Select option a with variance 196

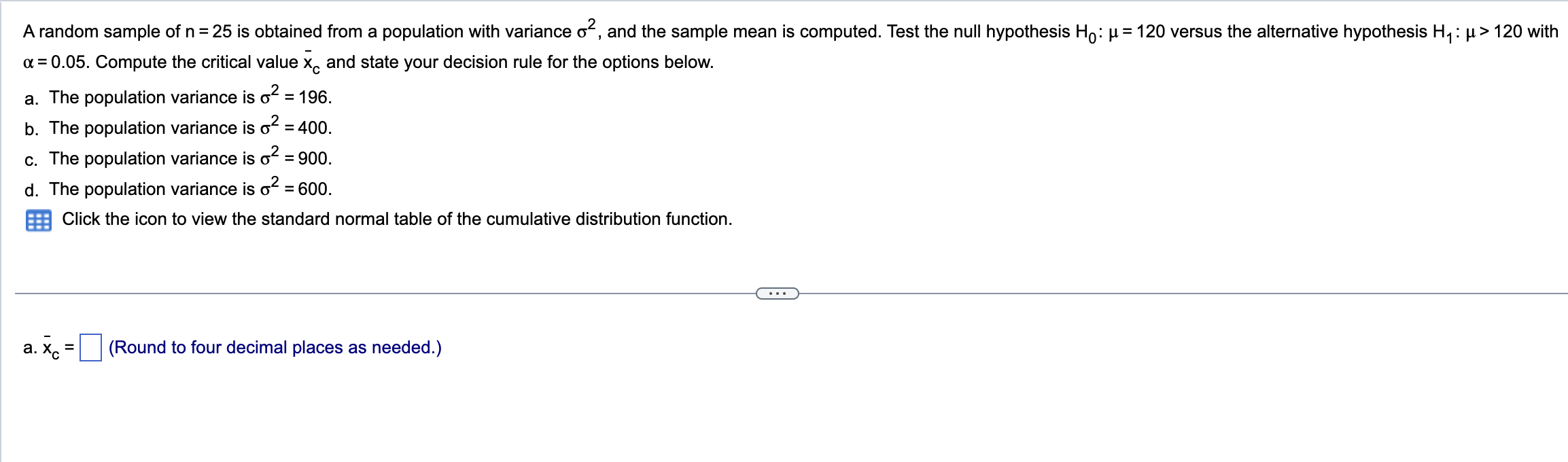pos(177,96)
